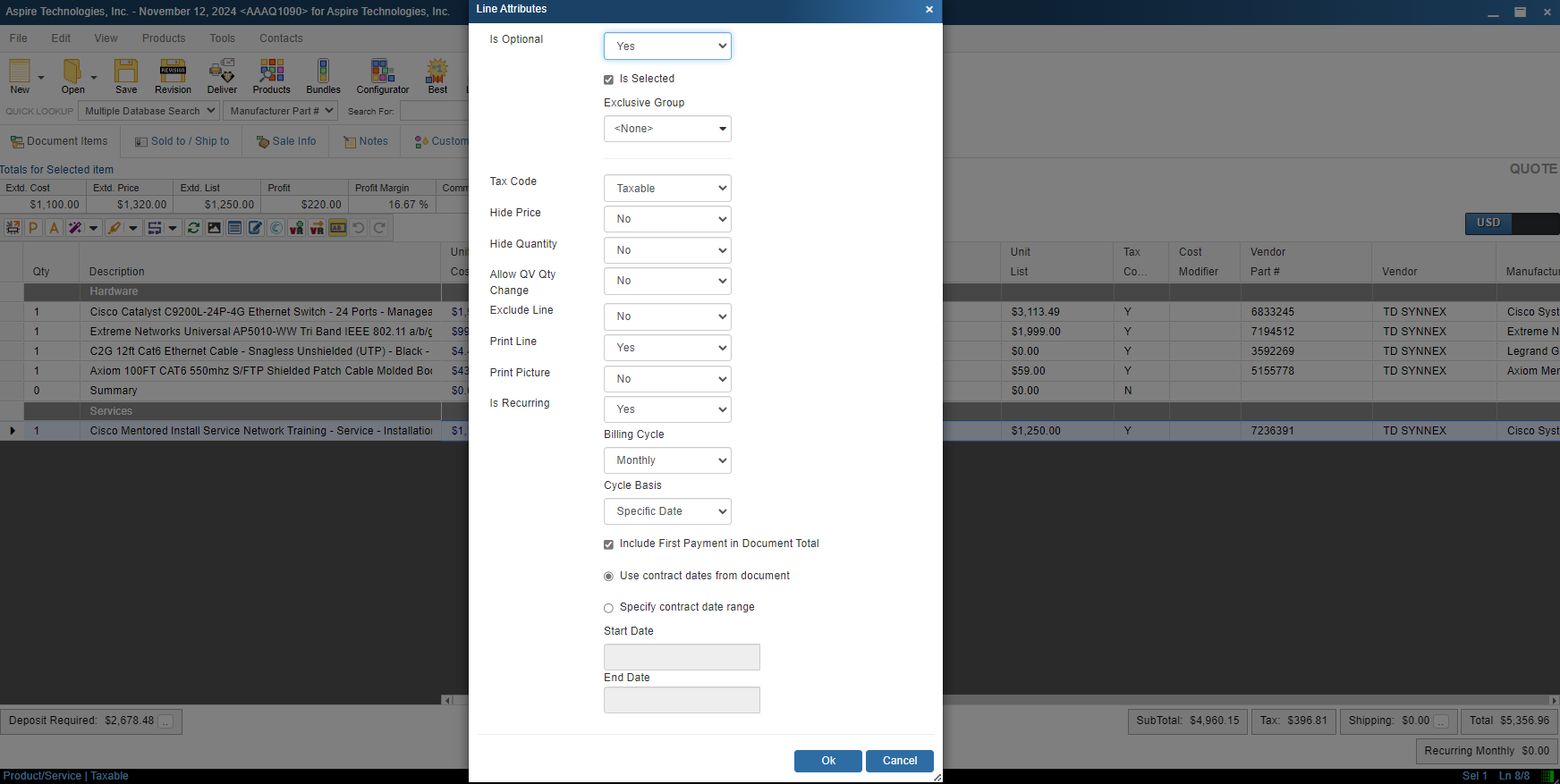Open the Tools menu

click(222, 38)
